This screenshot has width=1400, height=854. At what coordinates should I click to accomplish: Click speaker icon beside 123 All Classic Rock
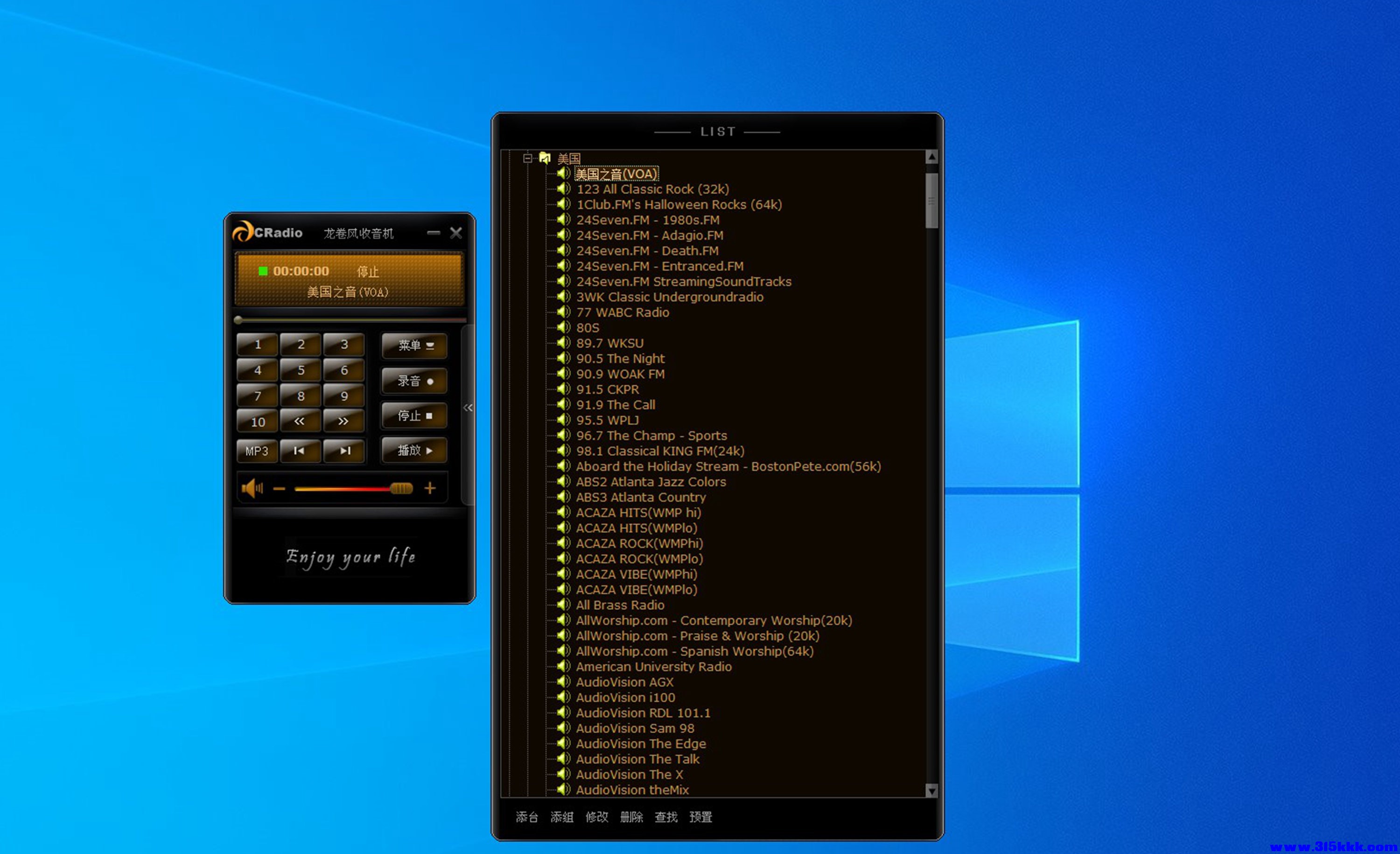pyautogui.click(x=563, y=189)
